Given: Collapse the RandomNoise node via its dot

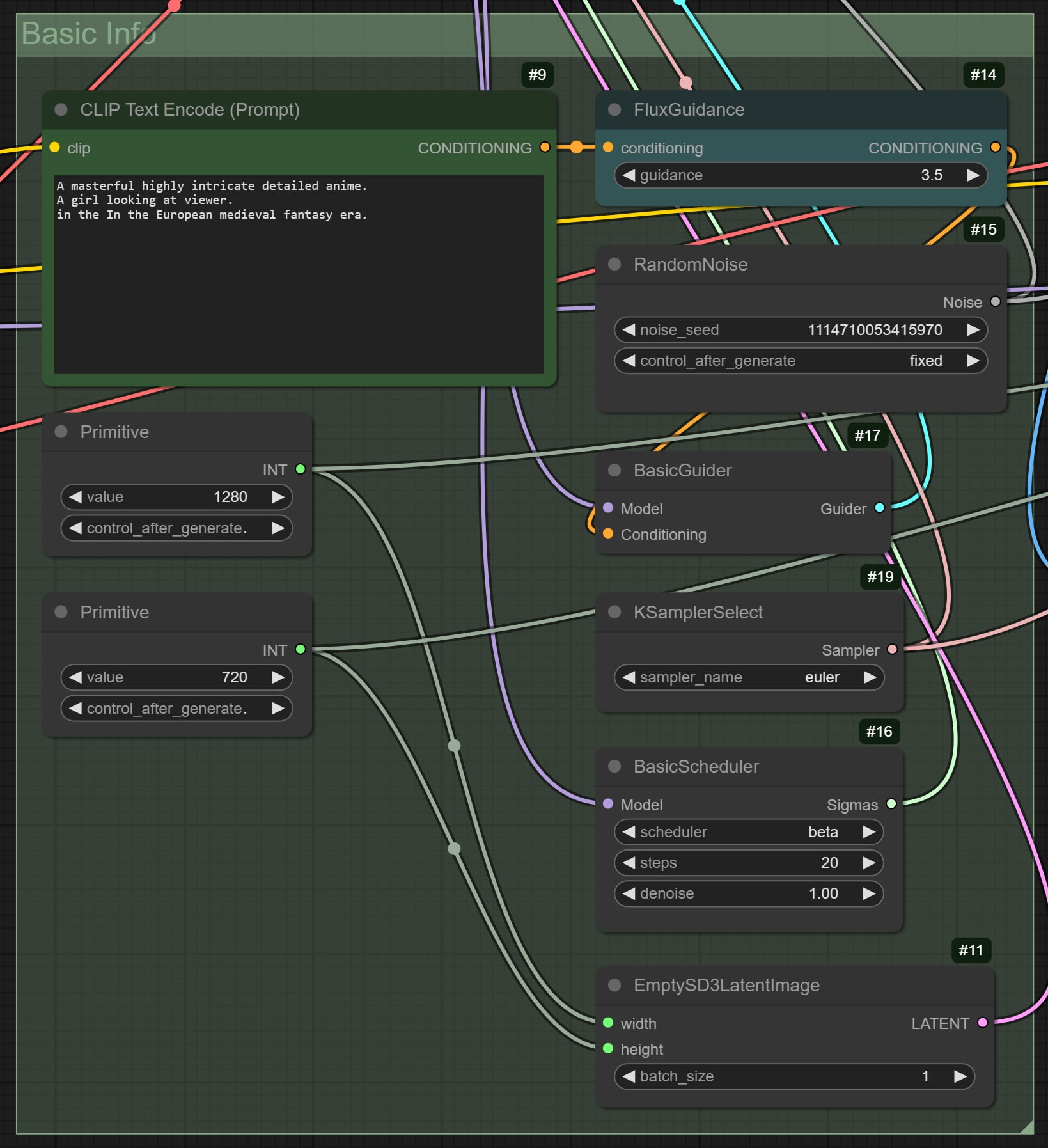Looking at the screenshot, I should (614, 264).
